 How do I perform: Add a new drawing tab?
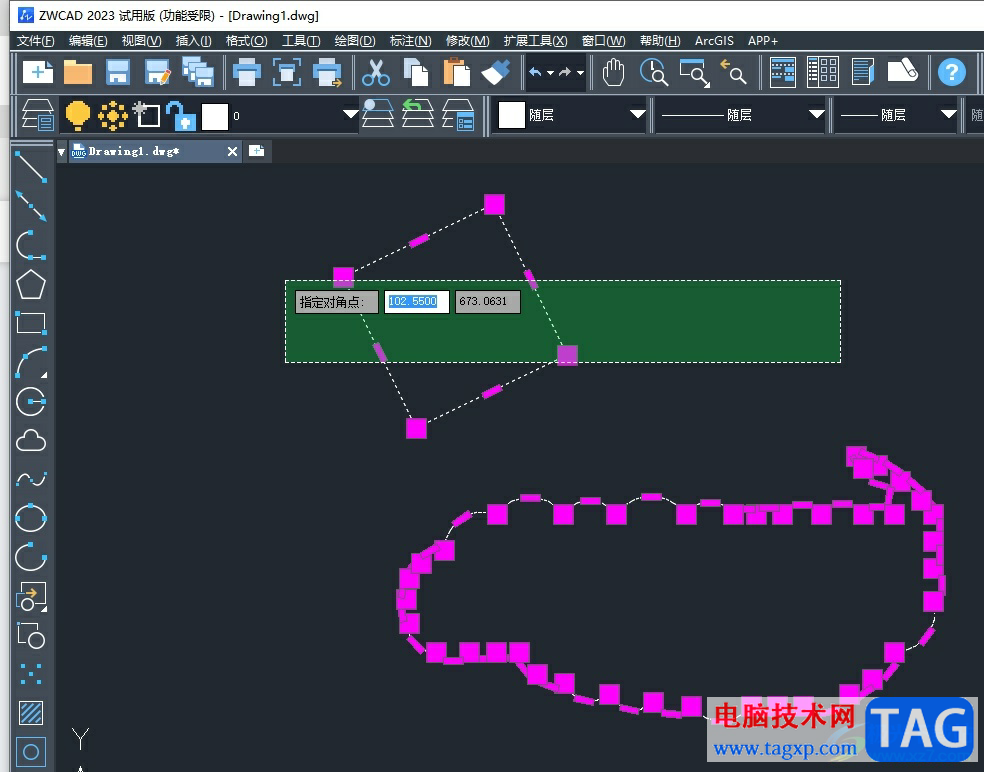pyautogui.click(x=256, y=151)
